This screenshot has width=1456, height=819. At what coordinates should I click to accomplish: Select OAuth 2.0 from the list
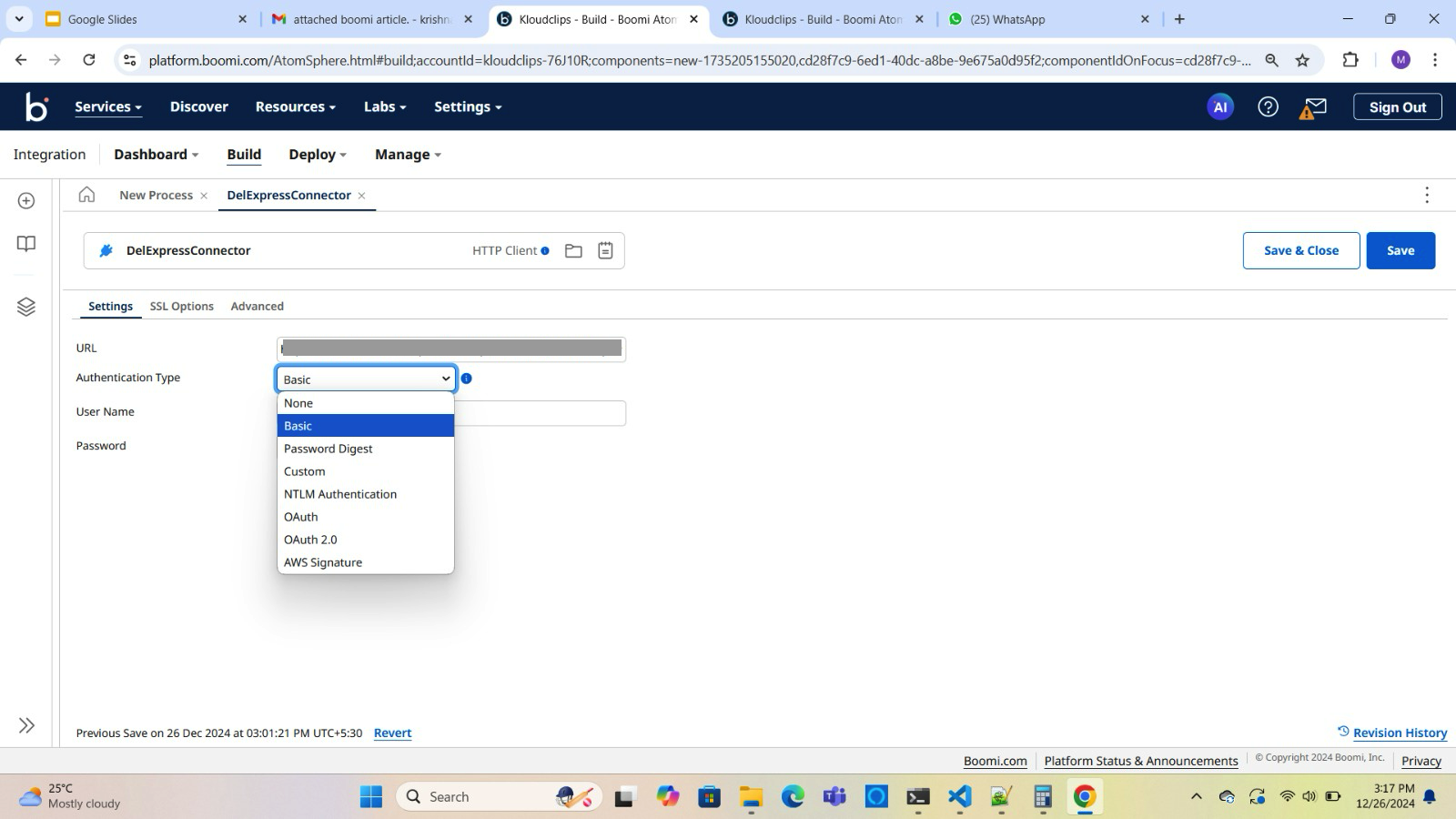tap(311, 539)
